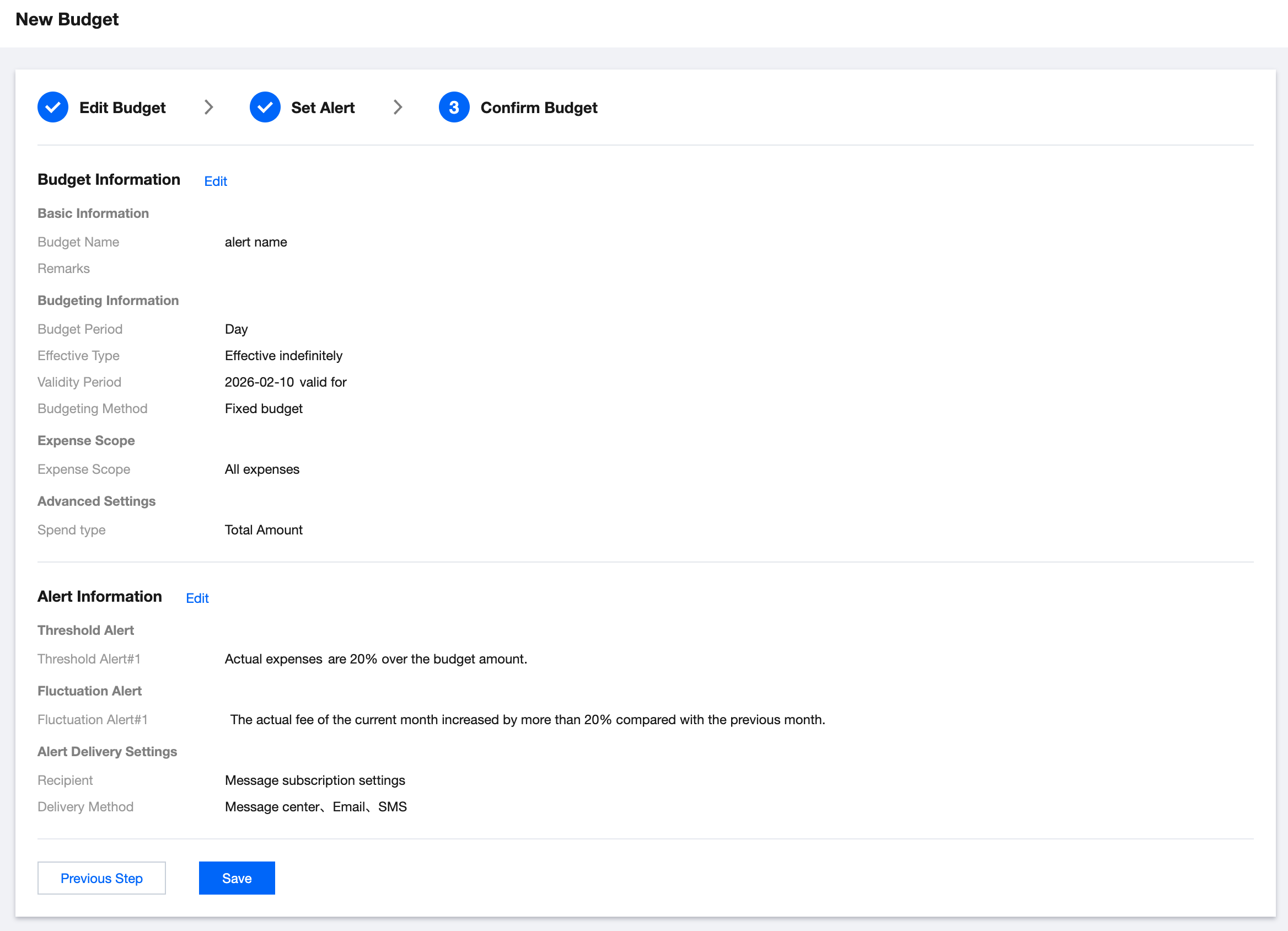The width and height of the screenshot is (1288, 931).
Task: Go back with Previous Step button
Action: point(101,878)
